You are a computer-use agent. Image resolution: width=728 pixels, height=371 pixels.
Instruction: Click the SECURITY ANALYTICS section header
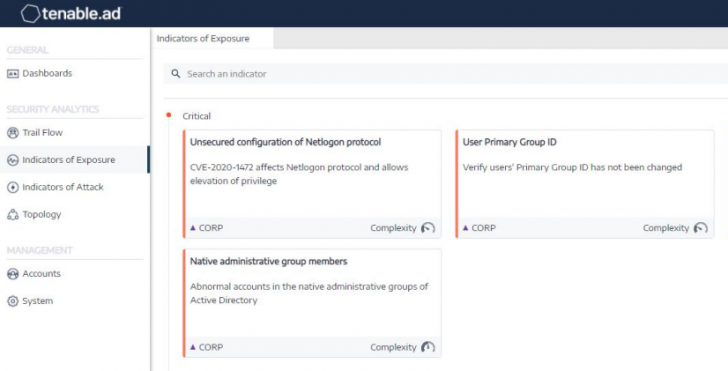pos(53,110)
